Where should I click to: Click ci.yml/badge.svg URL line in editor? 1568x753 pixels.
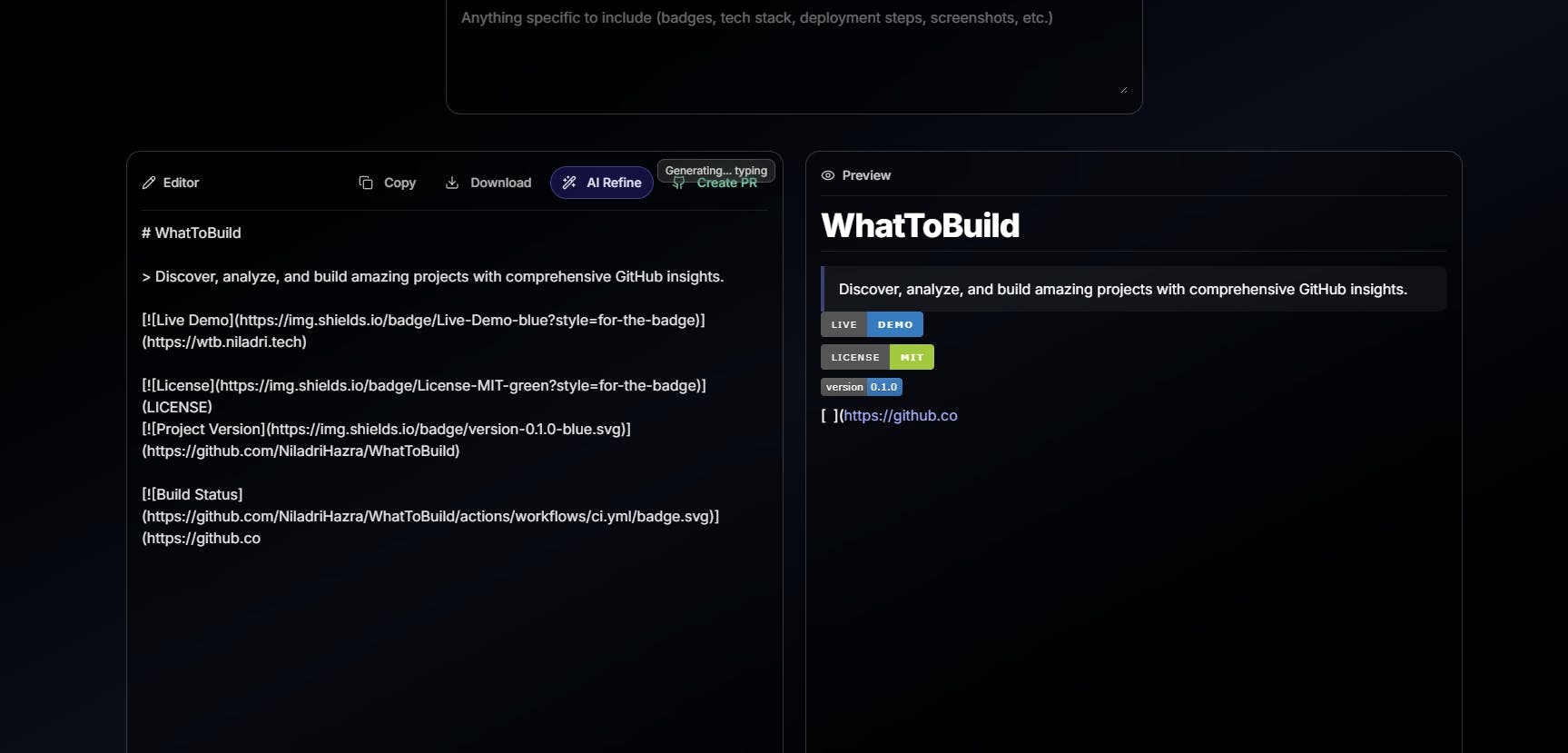coord(430,516)
